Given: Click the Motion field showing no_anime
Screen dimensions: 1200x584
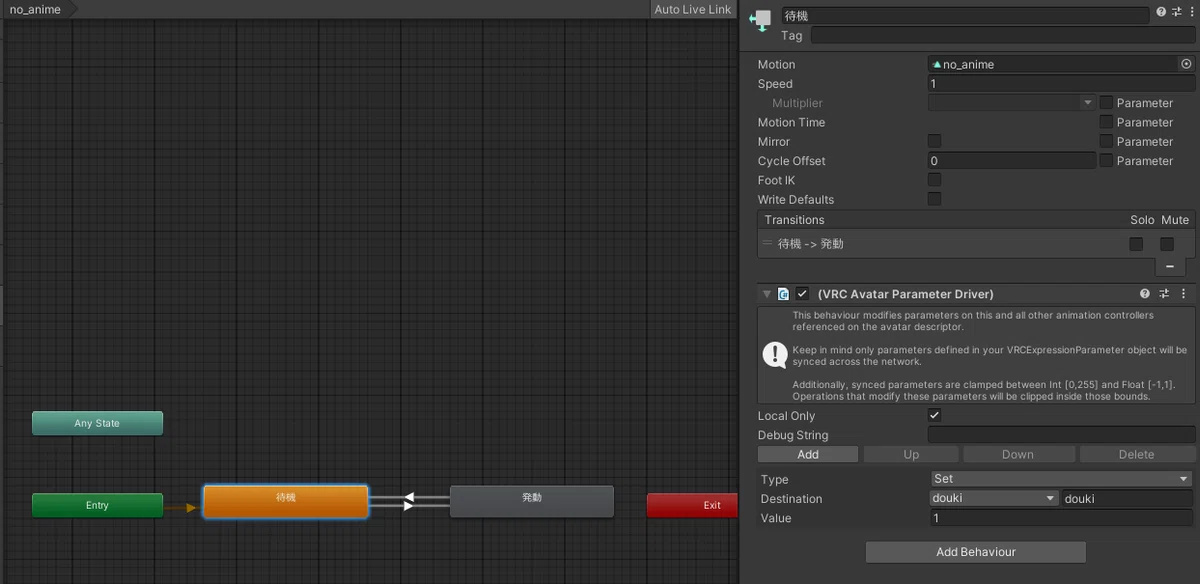Looking at the screenshot, I should (x=1054, y=64).
